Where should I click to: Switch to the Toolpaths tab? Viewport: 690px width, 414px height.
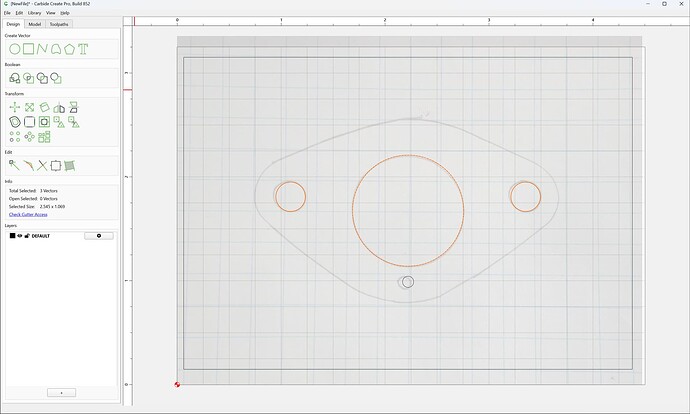59,24
